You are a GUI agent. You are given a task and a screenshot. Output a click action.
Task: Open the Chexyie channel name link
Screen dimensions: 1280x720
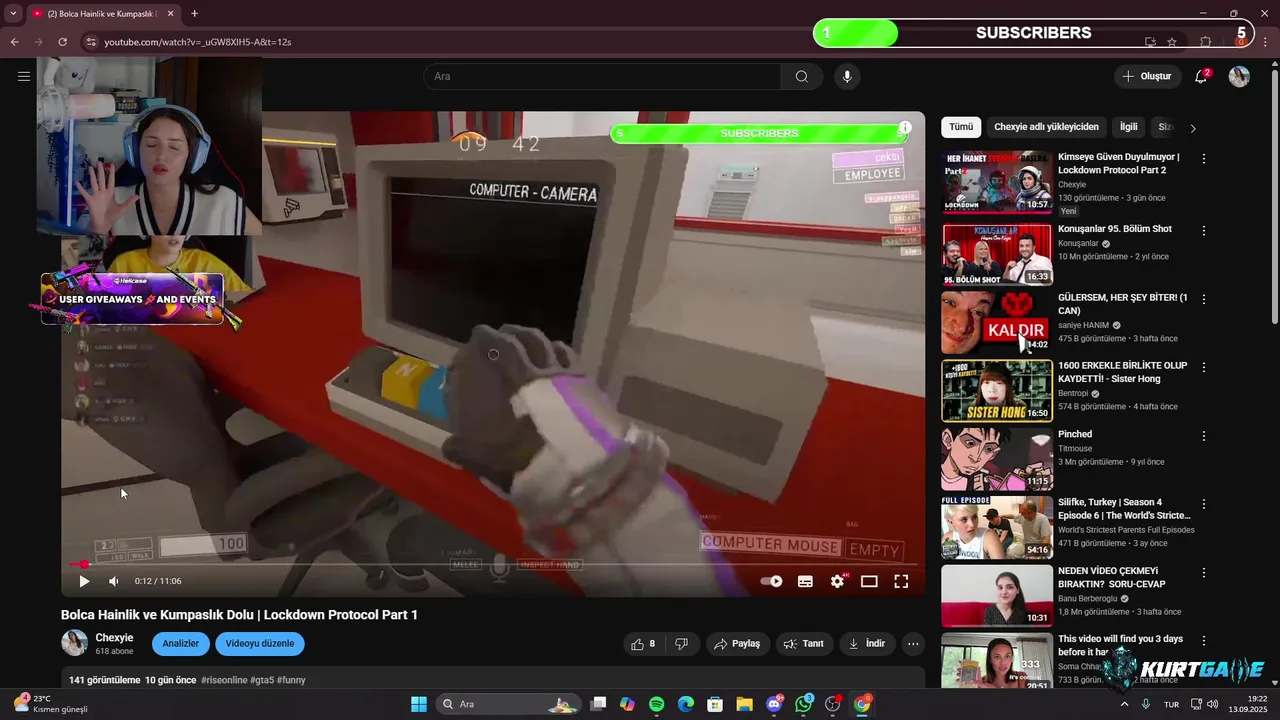(x=114, y=638)
